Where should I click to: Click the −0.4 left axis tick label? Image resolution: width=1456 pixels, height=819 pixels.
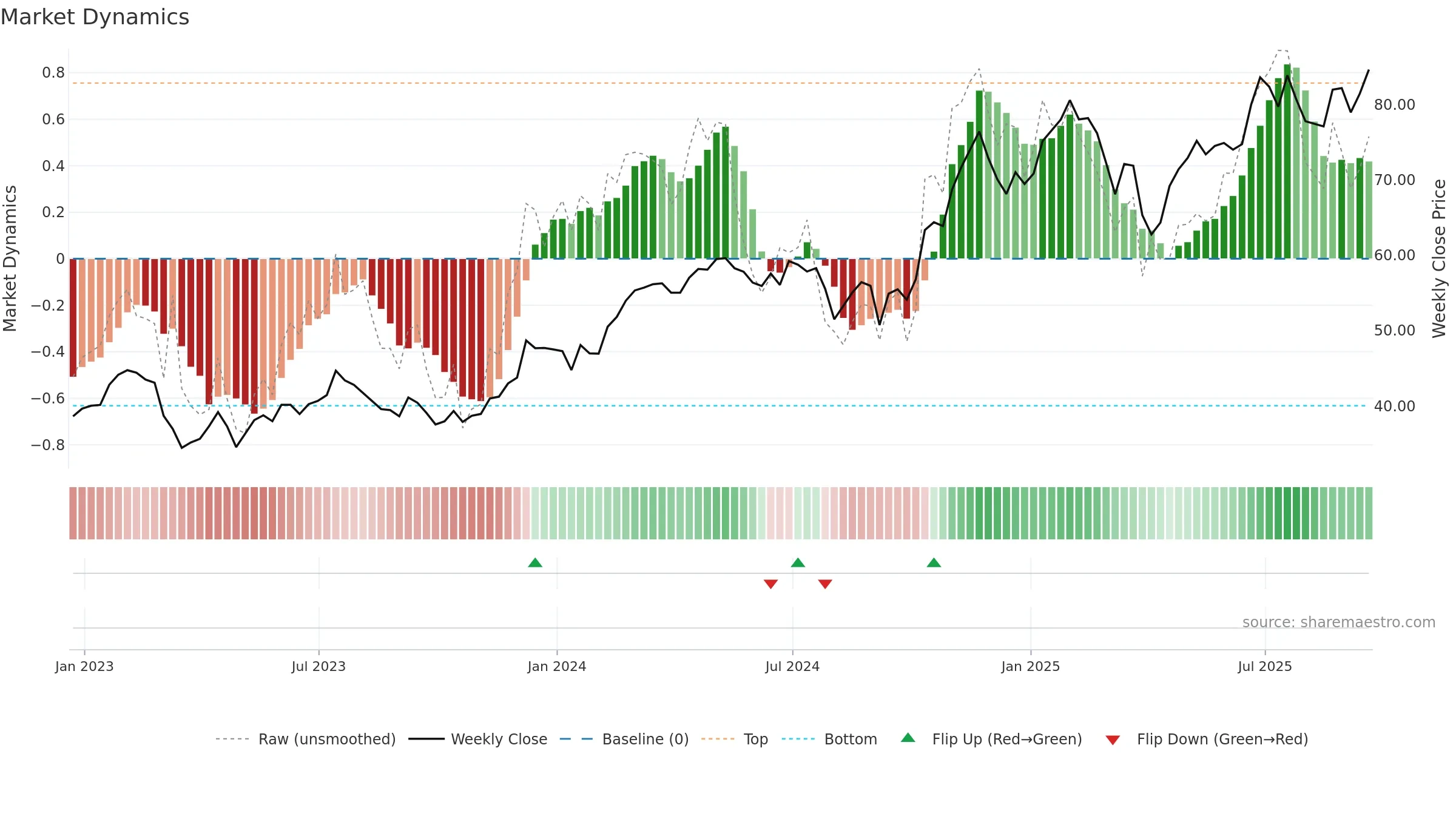48,352
